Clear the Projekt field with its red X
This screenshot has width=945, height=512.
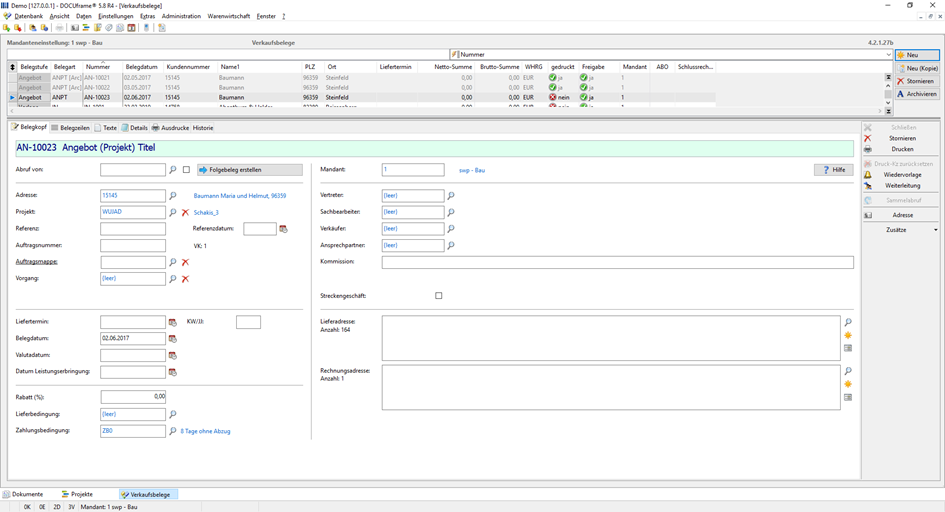click(x=185, y=212)
